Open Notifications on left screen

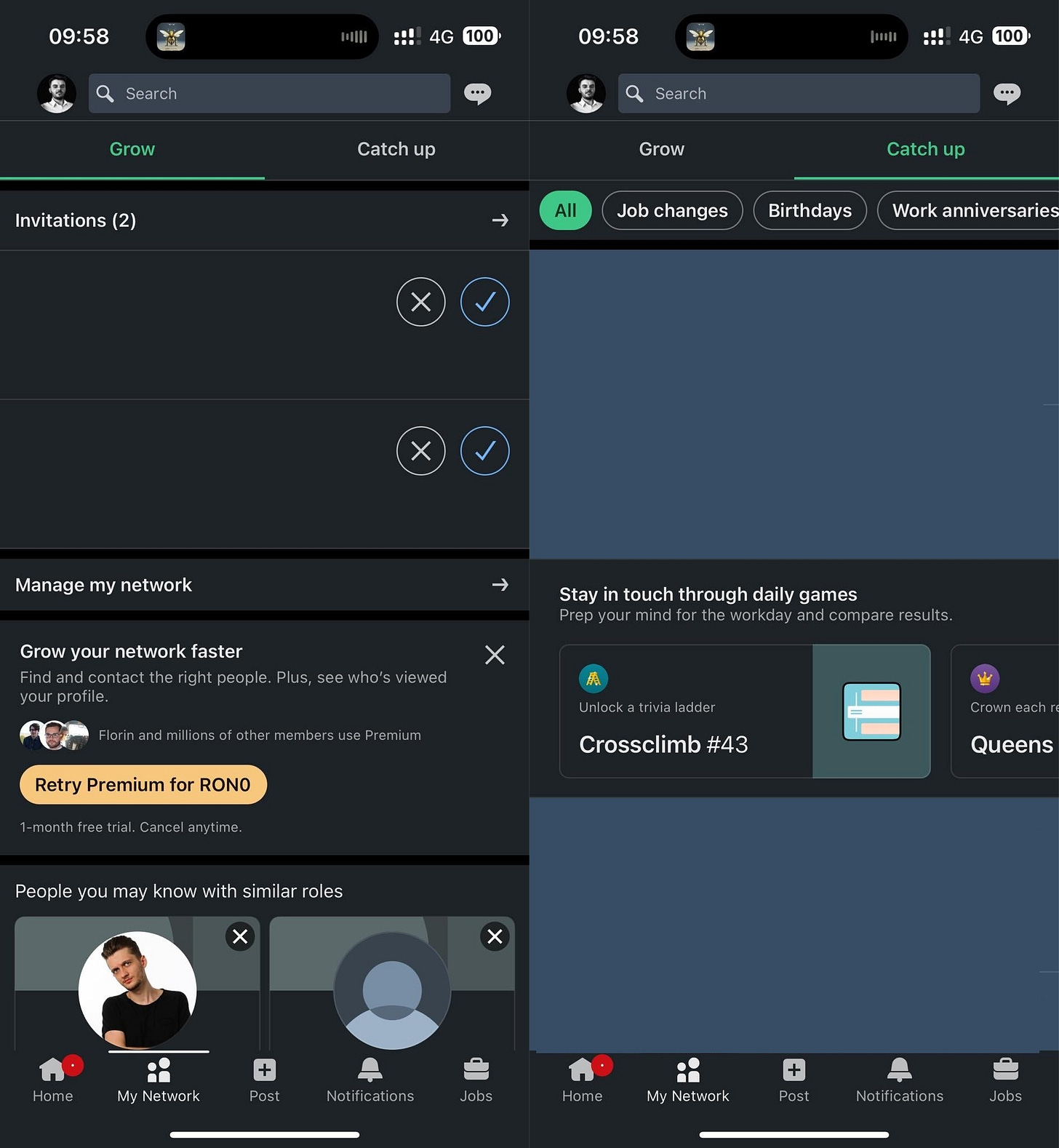pyautogui.click(x=370, y=1081)
